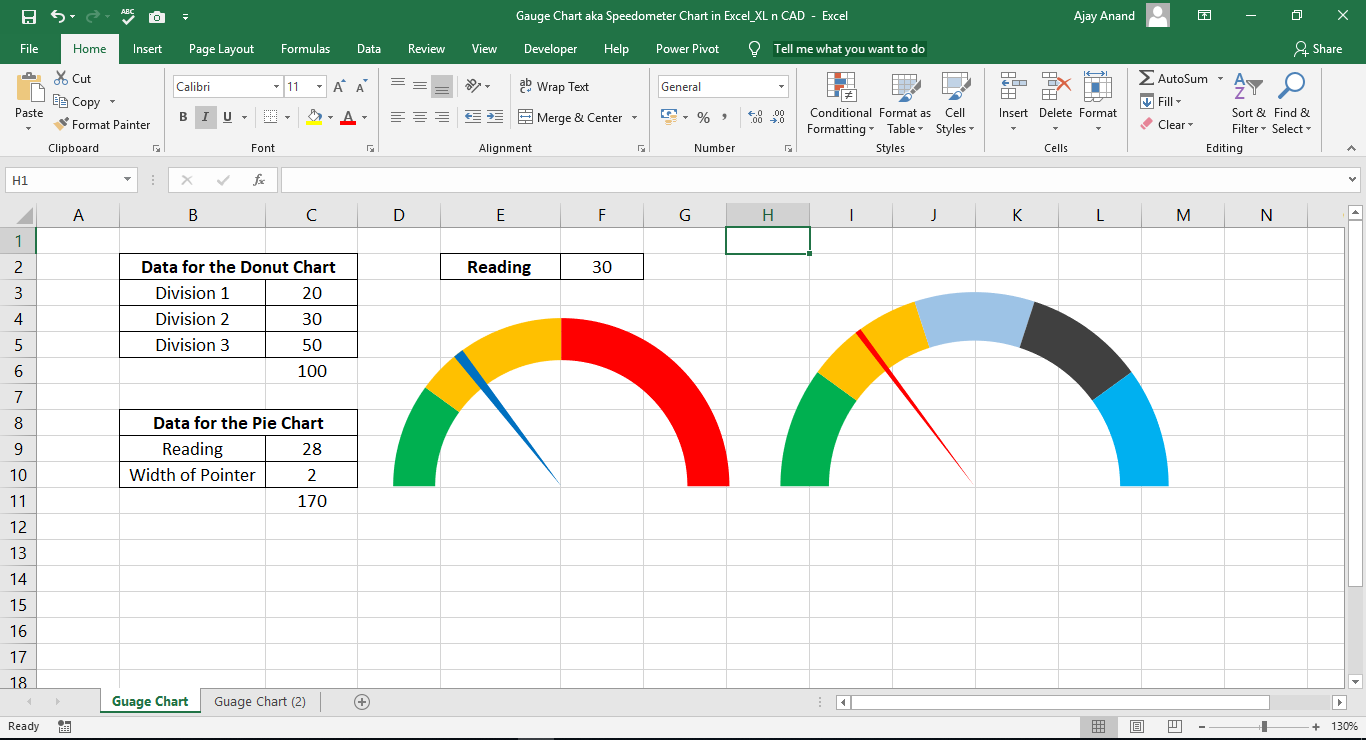1366x740 pixels.
Task: Click the Insert cells icon
Action: coord(1013,88)
